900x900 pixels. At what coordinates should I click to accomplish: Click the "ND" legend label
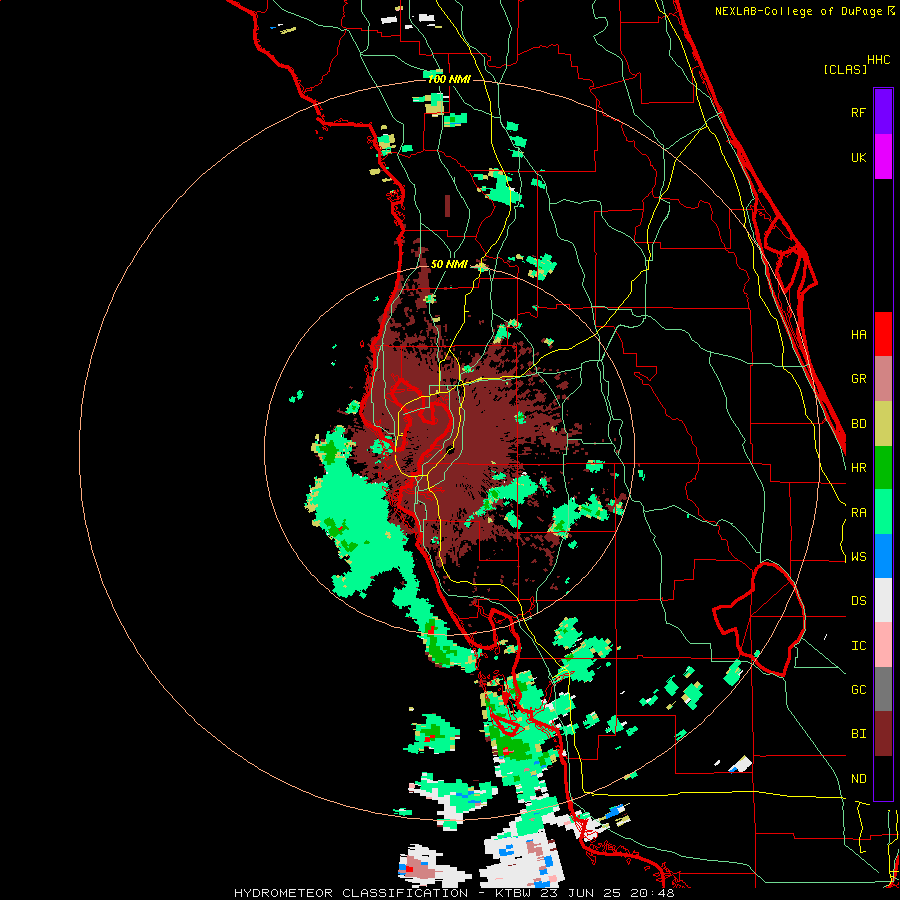[x=858, y=779]
